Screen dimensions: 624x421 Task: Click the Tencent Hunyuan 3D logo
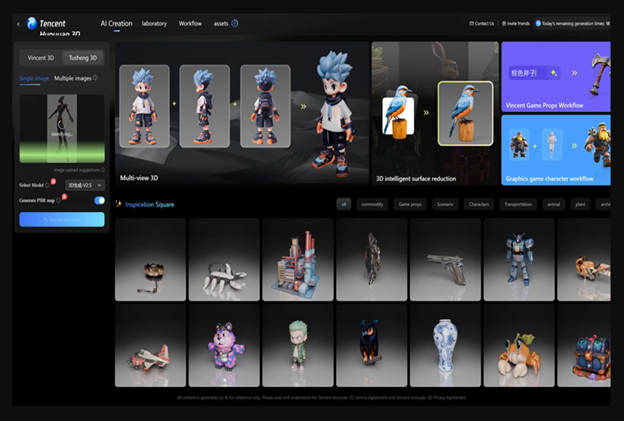[x=52, y=23]
